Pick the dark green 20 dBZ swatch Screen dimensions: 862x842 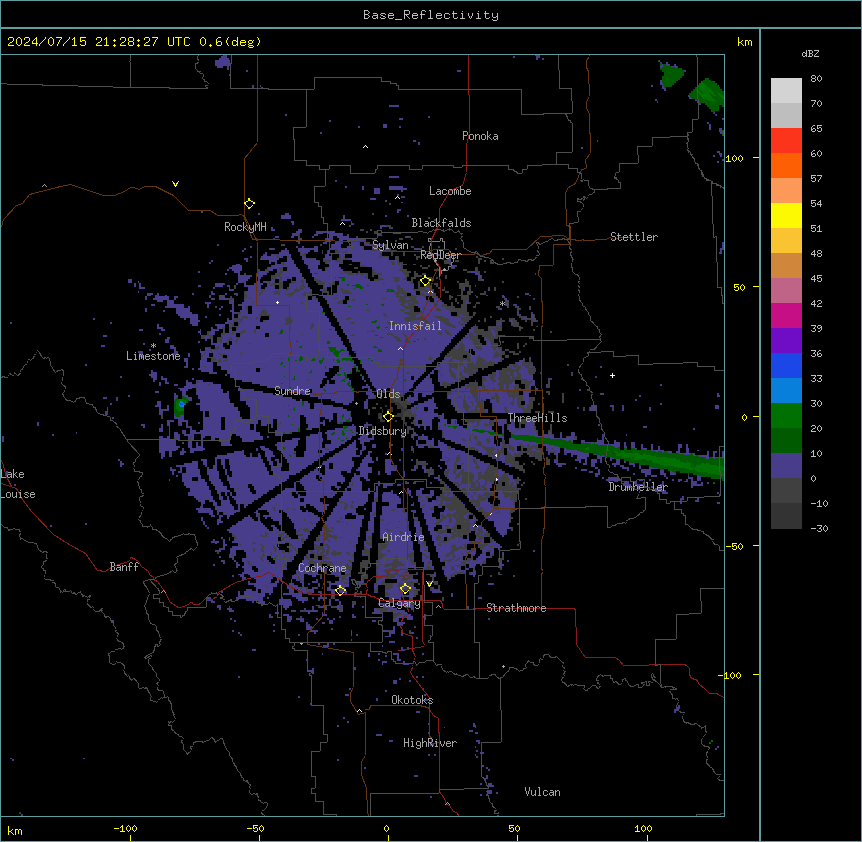[786, 441]
